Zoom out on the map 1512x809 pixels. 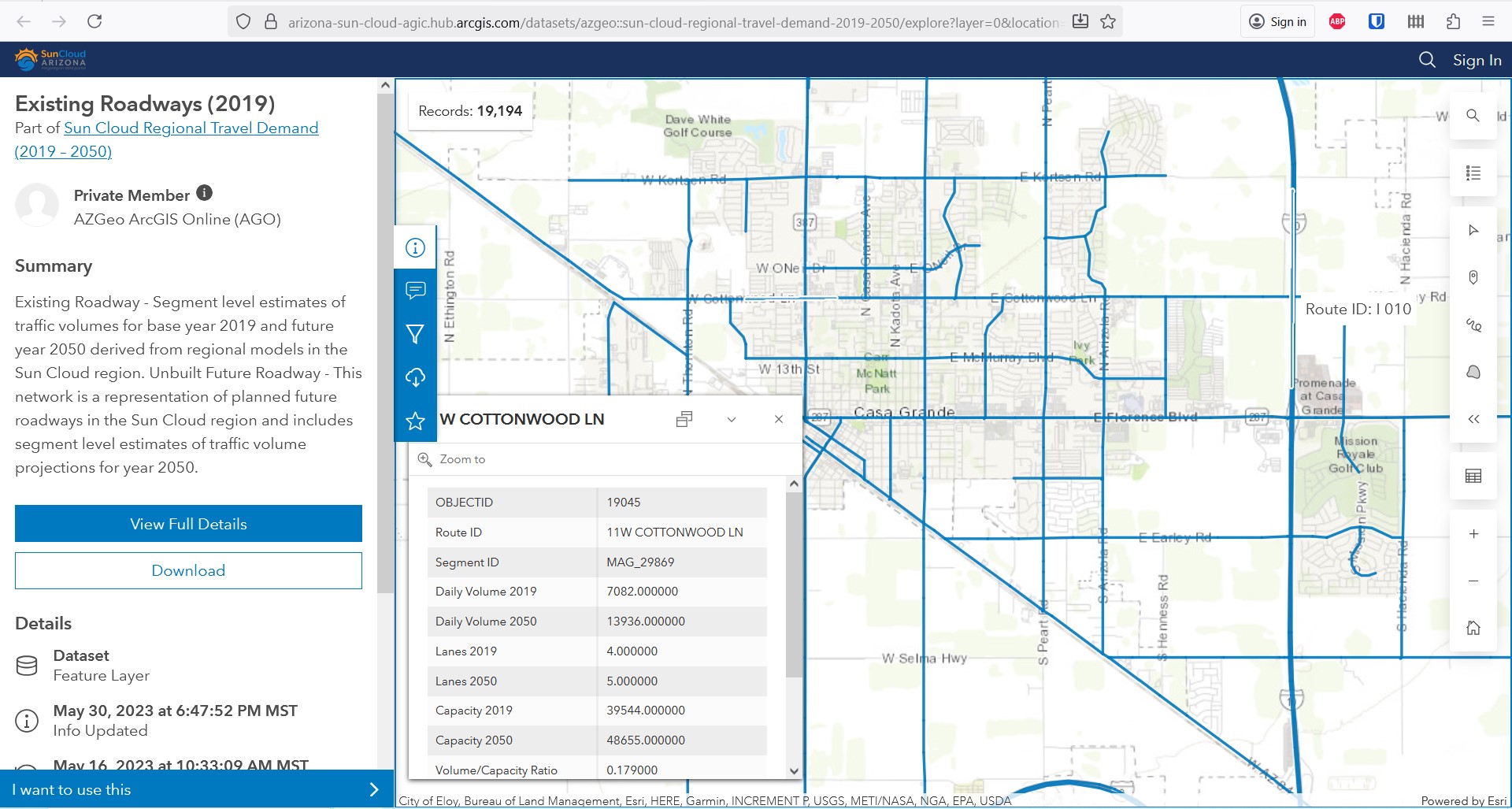tap(1473, 581)
